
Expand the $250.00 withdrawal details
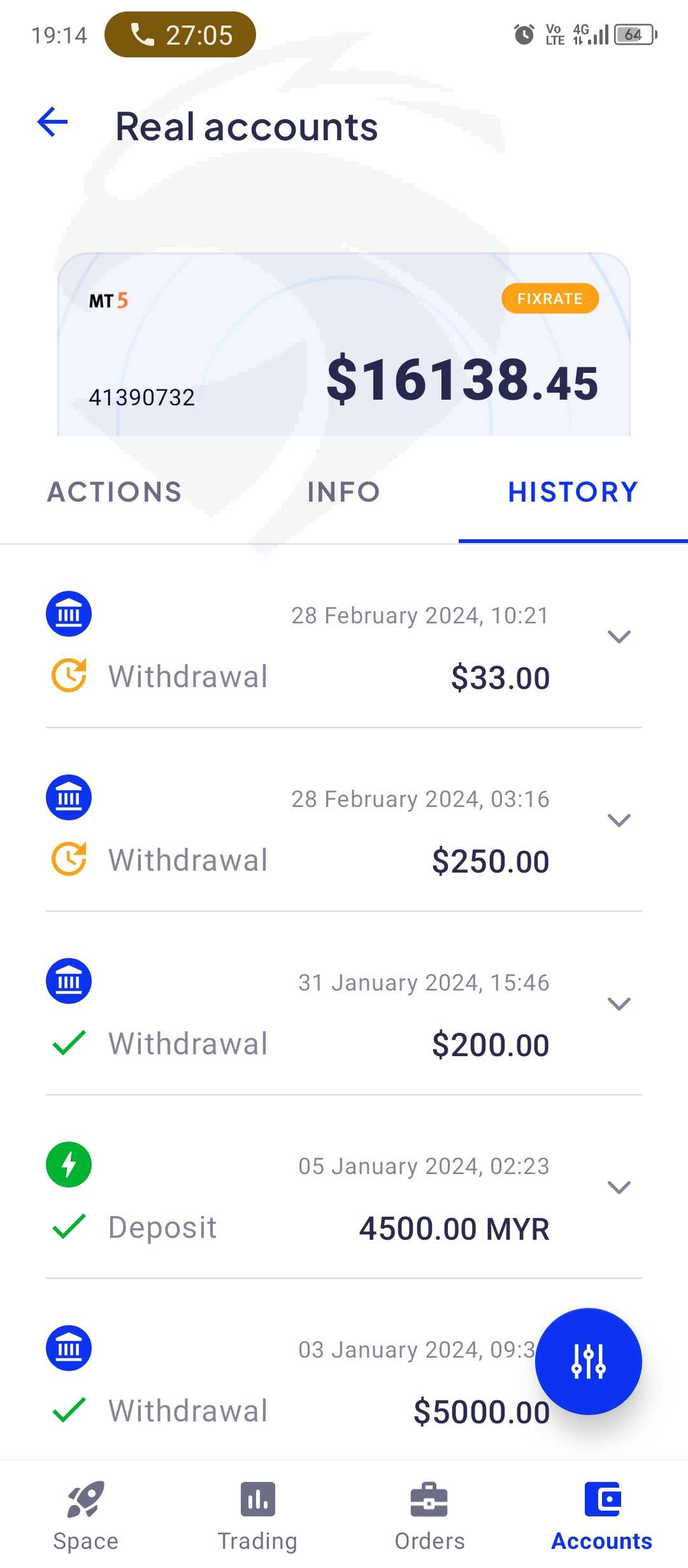pyautogui.click(x=619, y=820)
